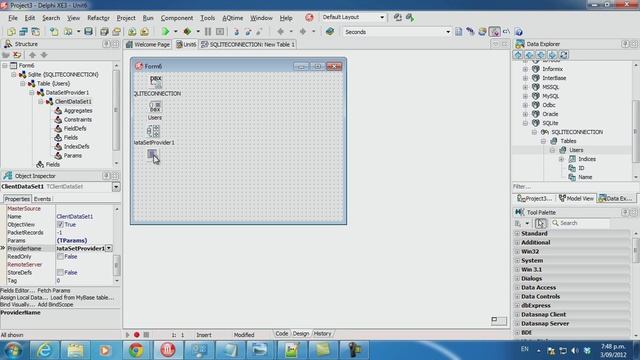Click the Add BindScope link
This screenshot has width=640, height=360.
point(56,304)
